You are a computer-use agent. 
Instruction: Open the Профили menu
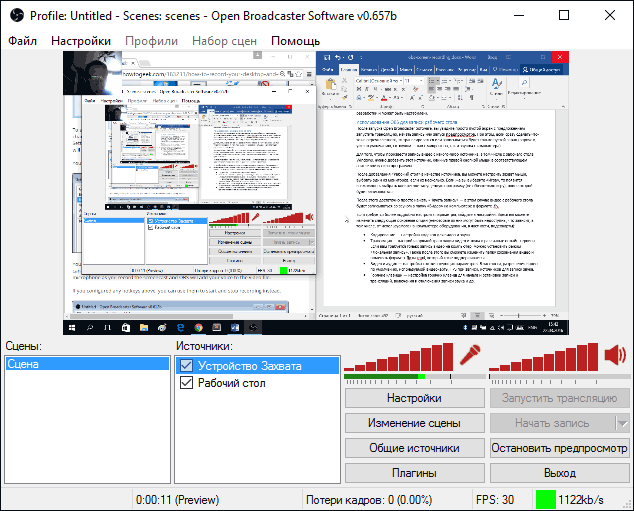point(151,41)
